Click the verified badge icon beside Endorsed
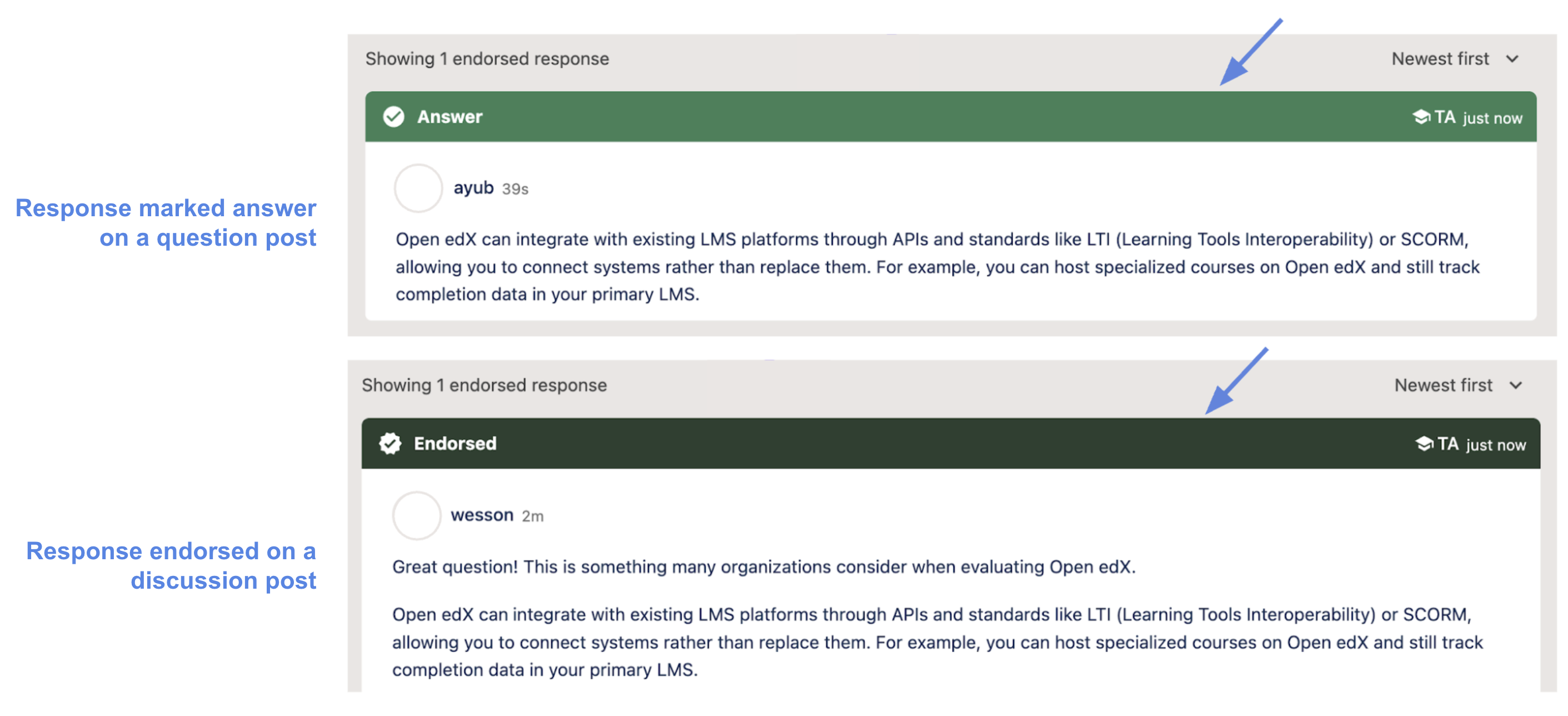1568x716 pixels. click(x=390, y=443)
